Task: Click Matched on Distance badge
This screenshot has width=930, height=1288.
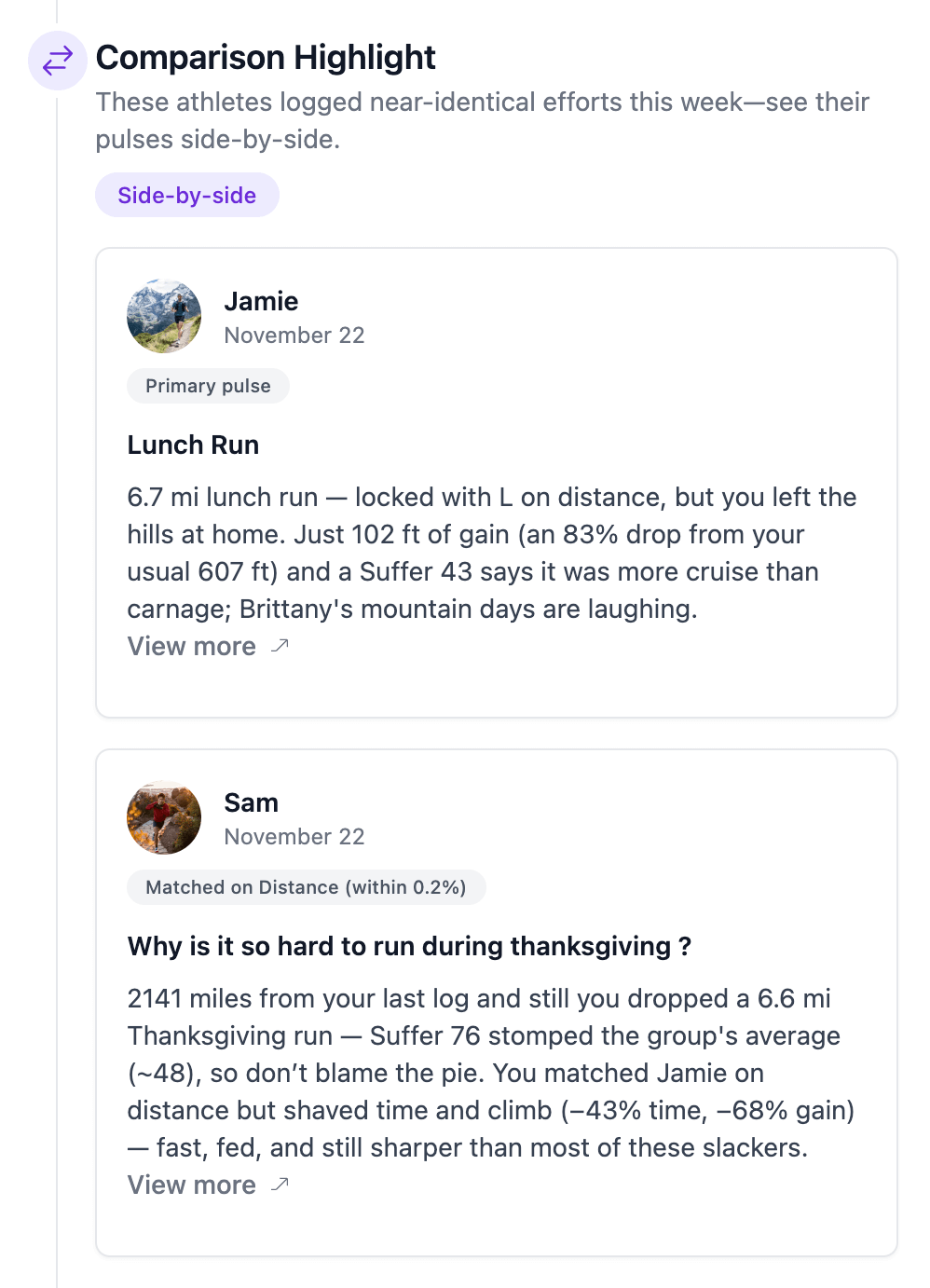Action: point(306,887)
